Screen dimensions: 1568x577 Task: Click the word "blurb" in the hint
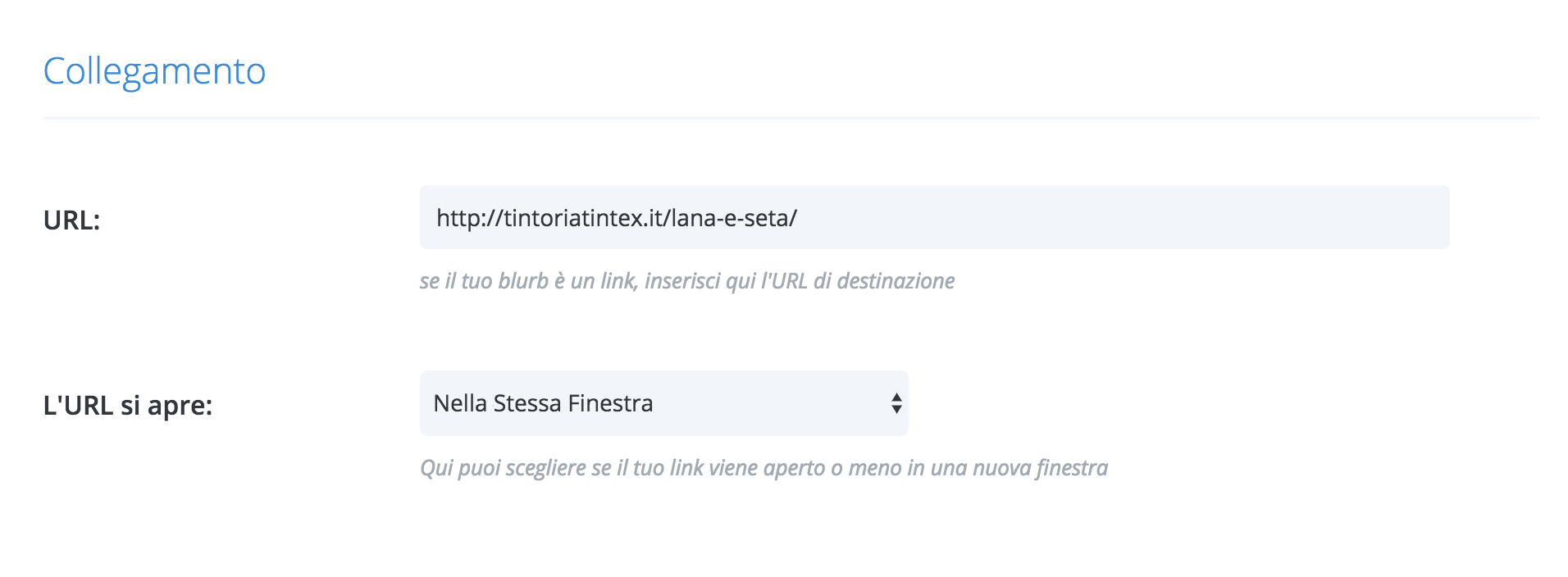[522, 281]
